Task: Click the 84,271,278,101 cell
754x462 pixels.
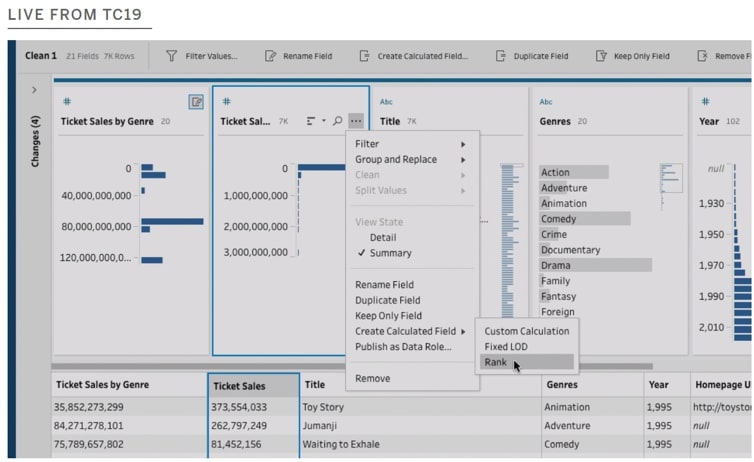Action: [x=88, y=425]
